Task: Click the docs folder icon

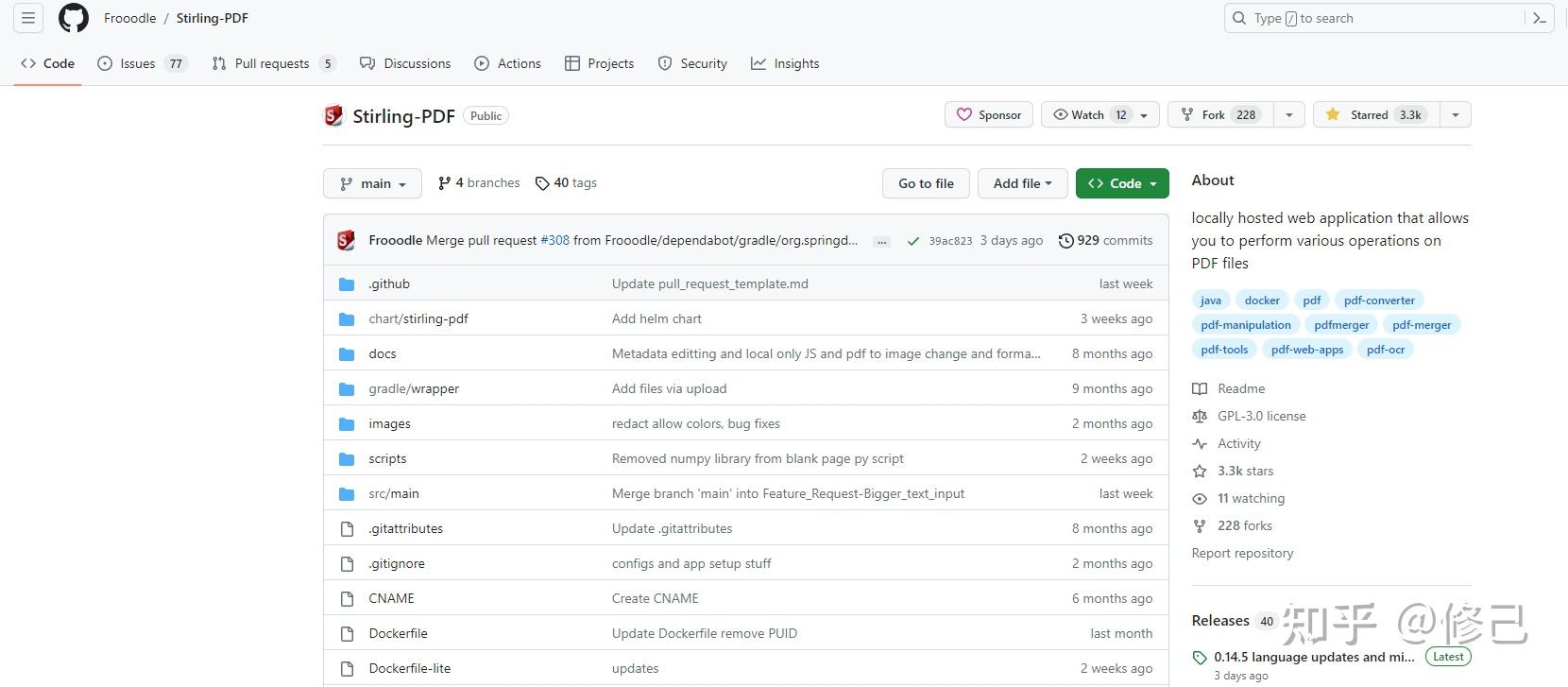Action: [347, 354]
